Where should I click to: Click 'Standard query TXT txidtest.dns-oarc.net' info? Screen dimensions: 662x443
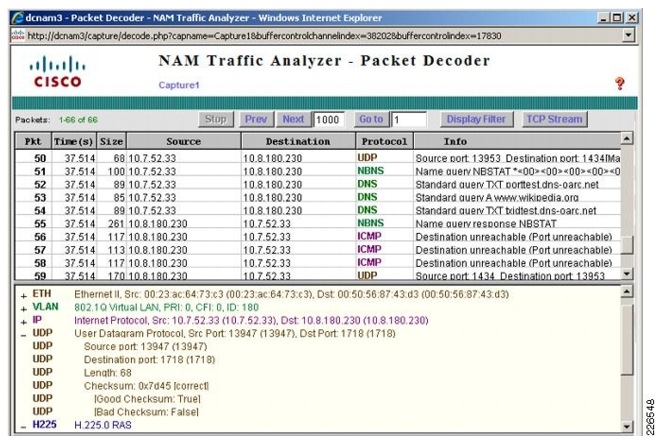(x=506, y=211)
